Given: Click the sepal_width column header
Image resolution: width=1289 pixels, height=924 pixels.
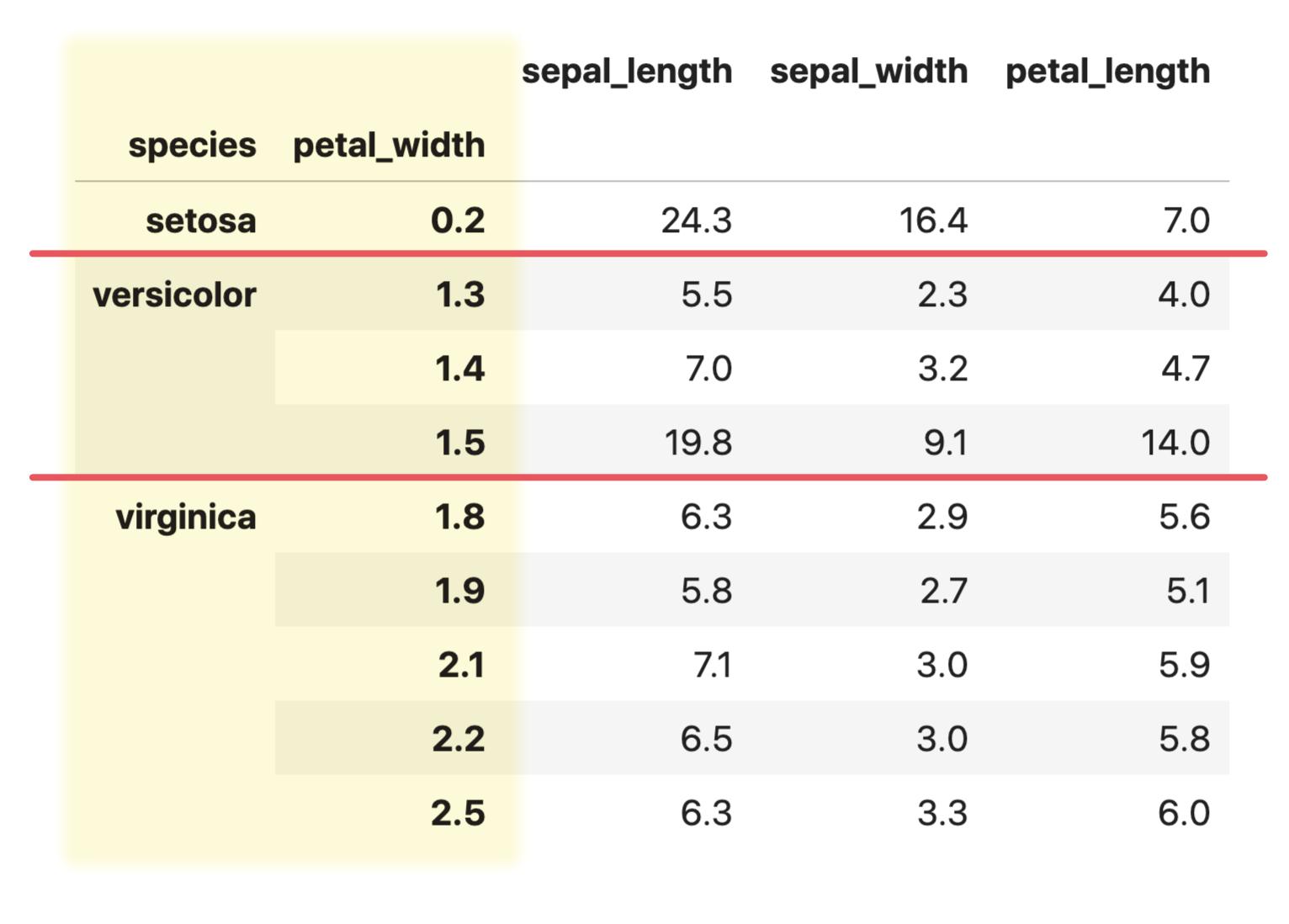Looking at the screenshot, I should [x=869, y=71].
